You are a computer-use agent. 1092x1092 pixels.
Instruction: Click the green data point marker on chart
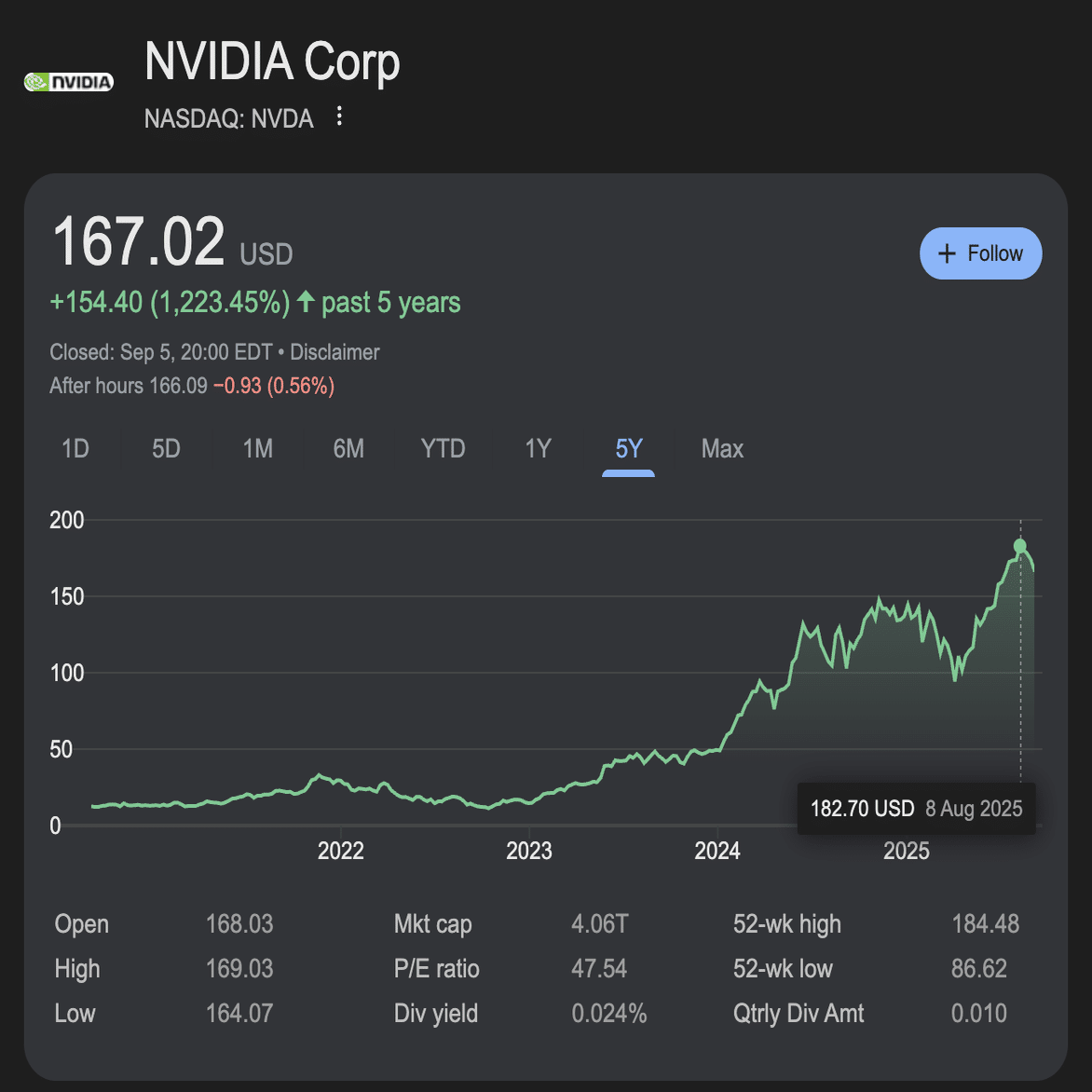click(x=1020, y=546)
